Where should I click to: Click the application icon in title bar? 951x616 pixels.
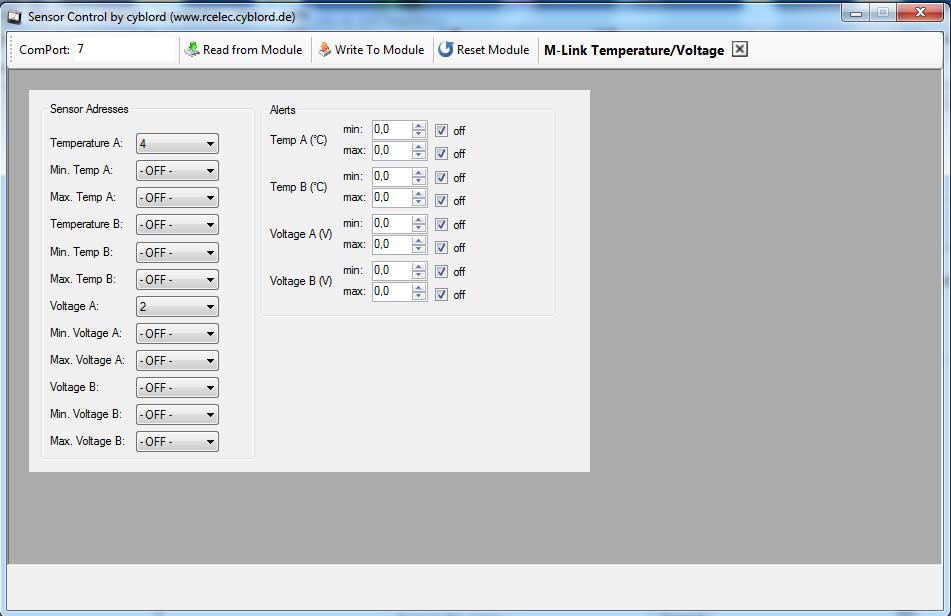tap(14, 17)
